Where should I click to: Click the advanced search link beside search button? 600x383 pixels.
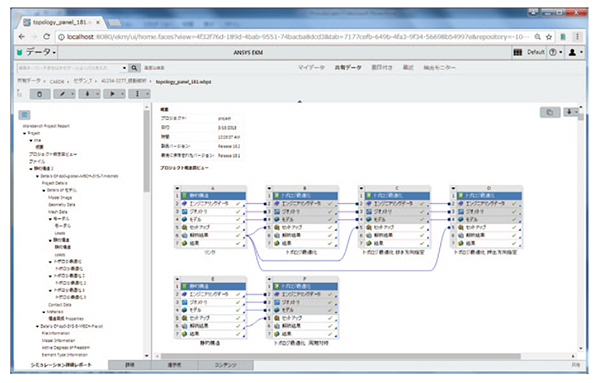[x=154, y=68]
